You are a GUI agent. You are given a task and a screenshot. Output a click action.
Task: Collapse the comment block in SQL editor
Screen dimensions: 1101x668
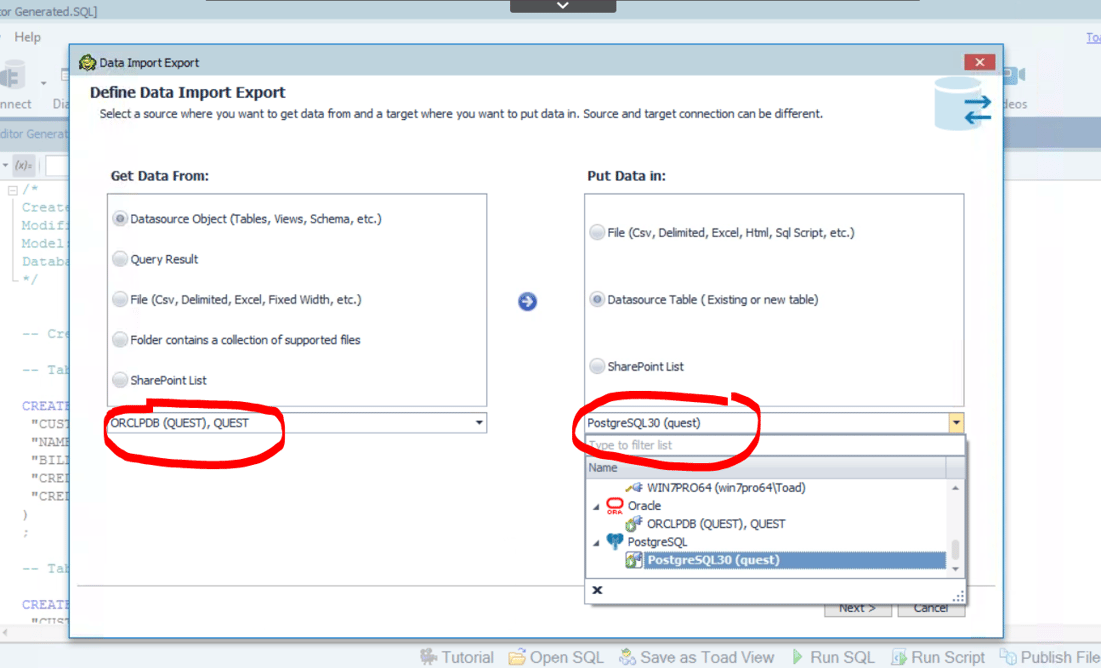(13, 190)
